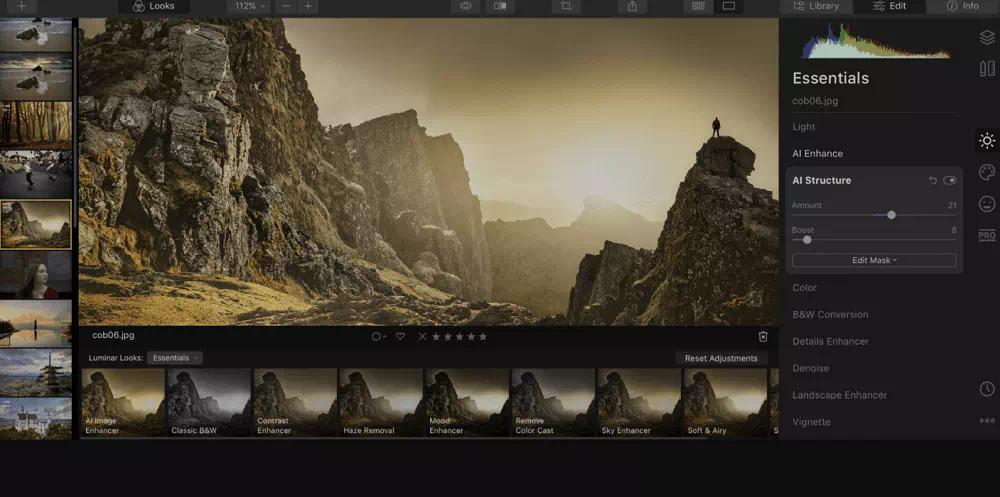The height and width of the screenshot is (497, 1000).
Task: Apply the Remove Color Cast look
Action: [x=554, y=403]
